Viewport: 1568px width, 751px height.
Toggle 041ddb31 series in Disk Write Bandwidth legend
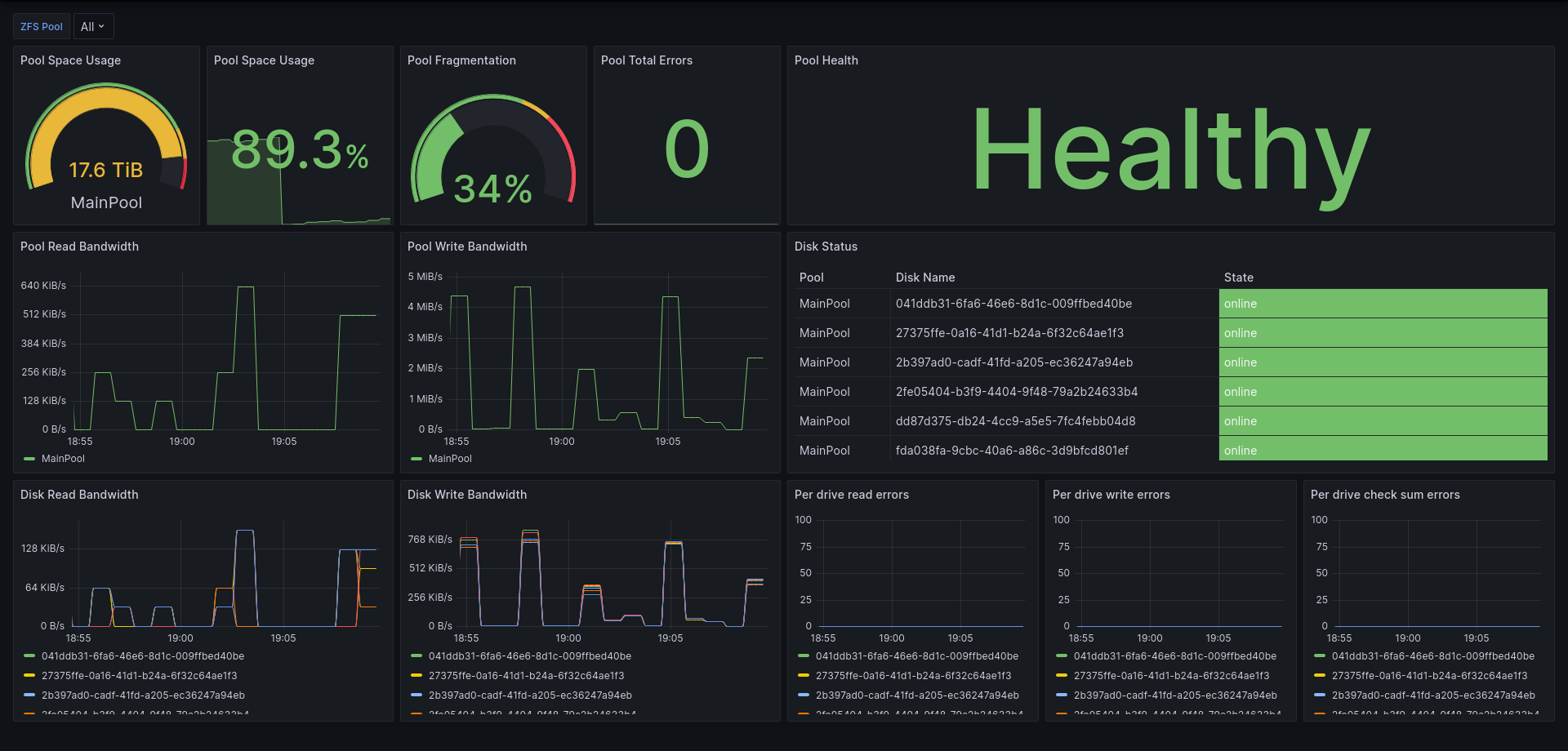coord(530,656)
